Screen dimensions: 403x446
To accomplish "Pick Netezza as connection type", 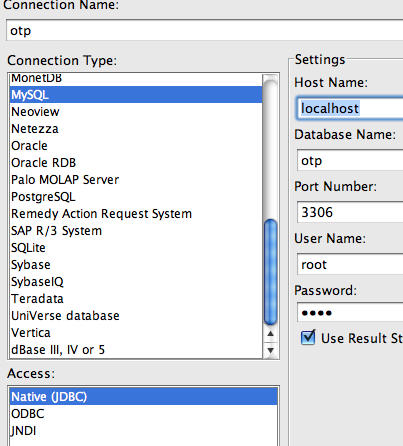I will pos(136,129).
